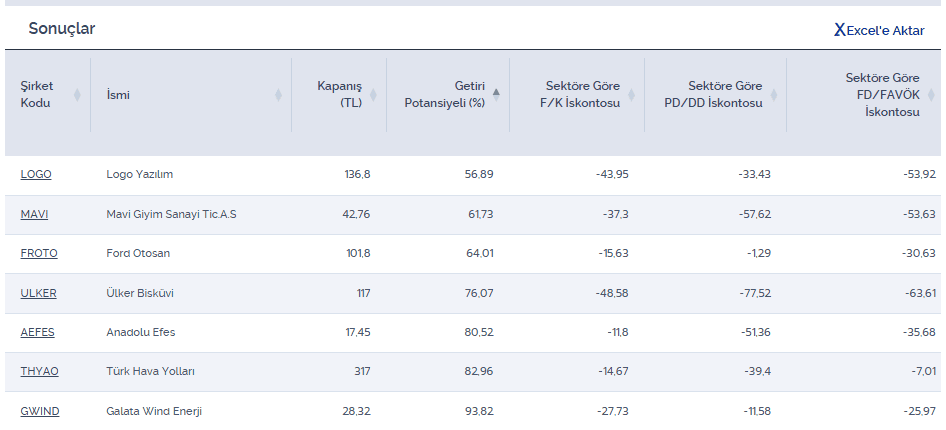The width and height of the screenshot is (946, 430).
Task: Select the Türk Hava Yolları name cell
Action: point(150,371)
